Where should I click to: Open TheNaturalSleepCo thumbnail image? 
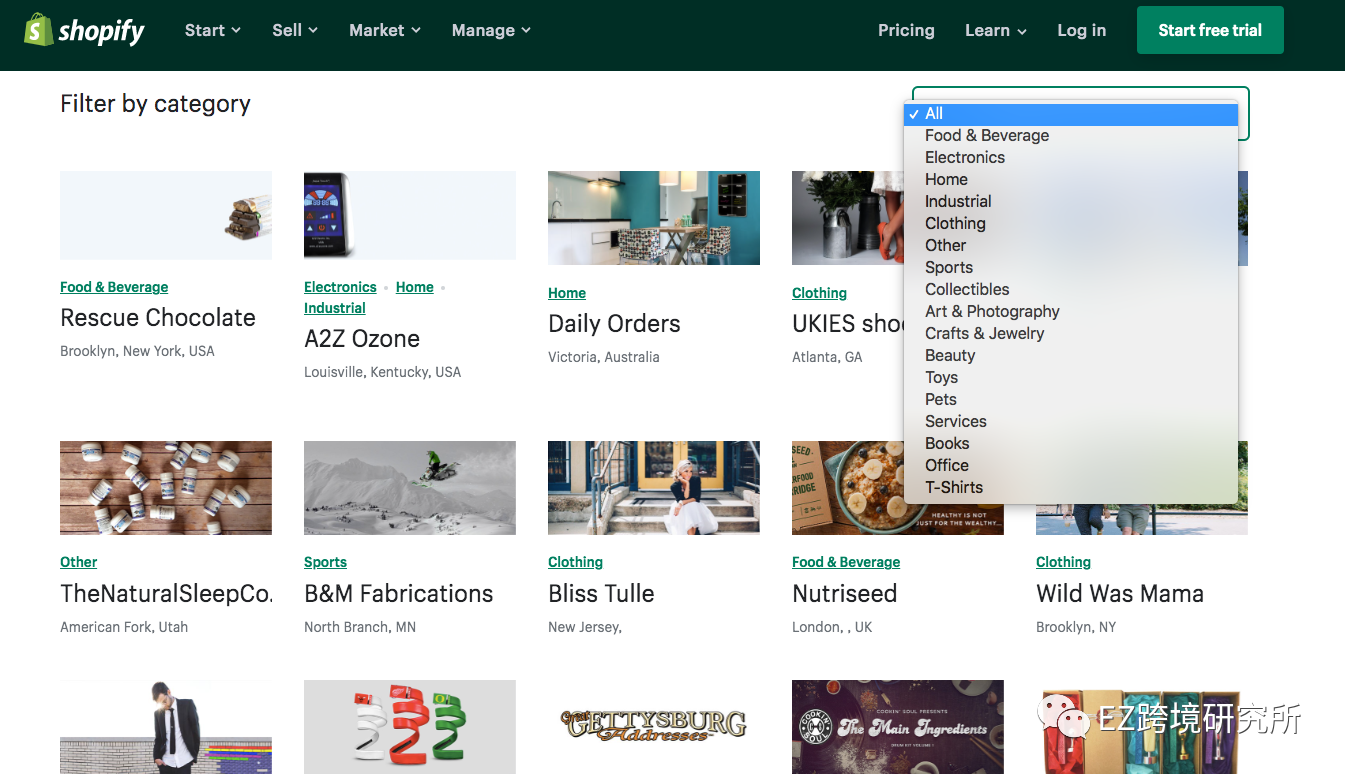tap(166, 488)
